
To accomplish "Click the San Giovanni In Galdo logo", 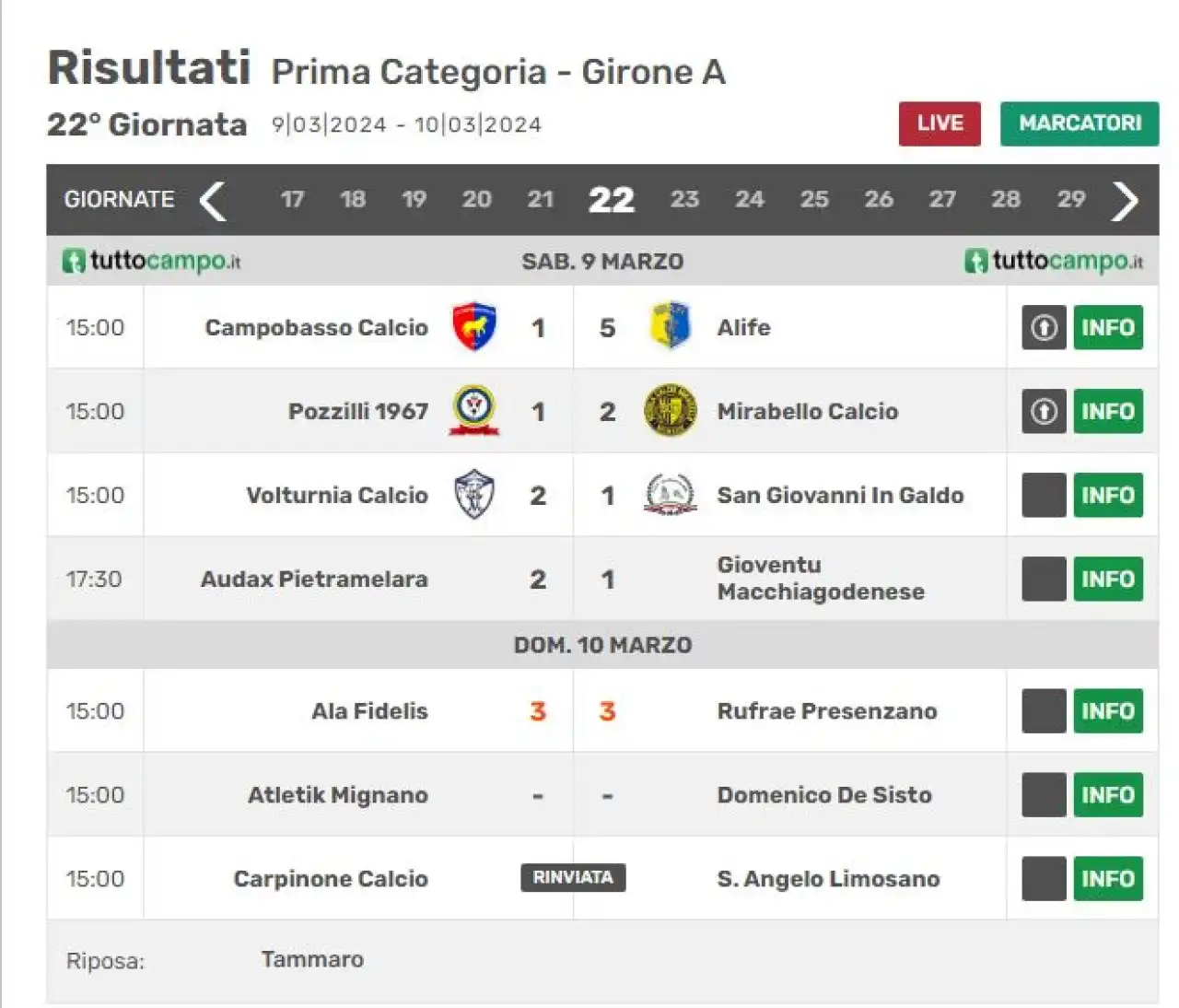I will pos(670,494).
